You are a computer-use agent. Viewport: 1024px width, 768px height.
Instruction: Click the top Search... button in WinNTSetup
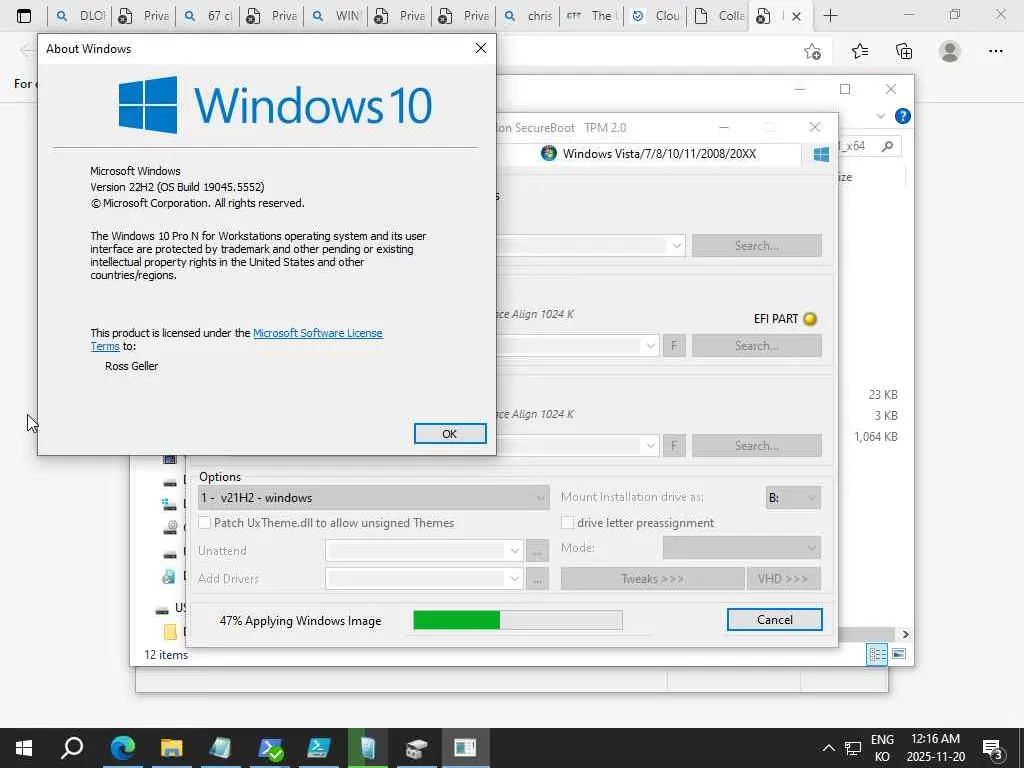tap(757, 246)
